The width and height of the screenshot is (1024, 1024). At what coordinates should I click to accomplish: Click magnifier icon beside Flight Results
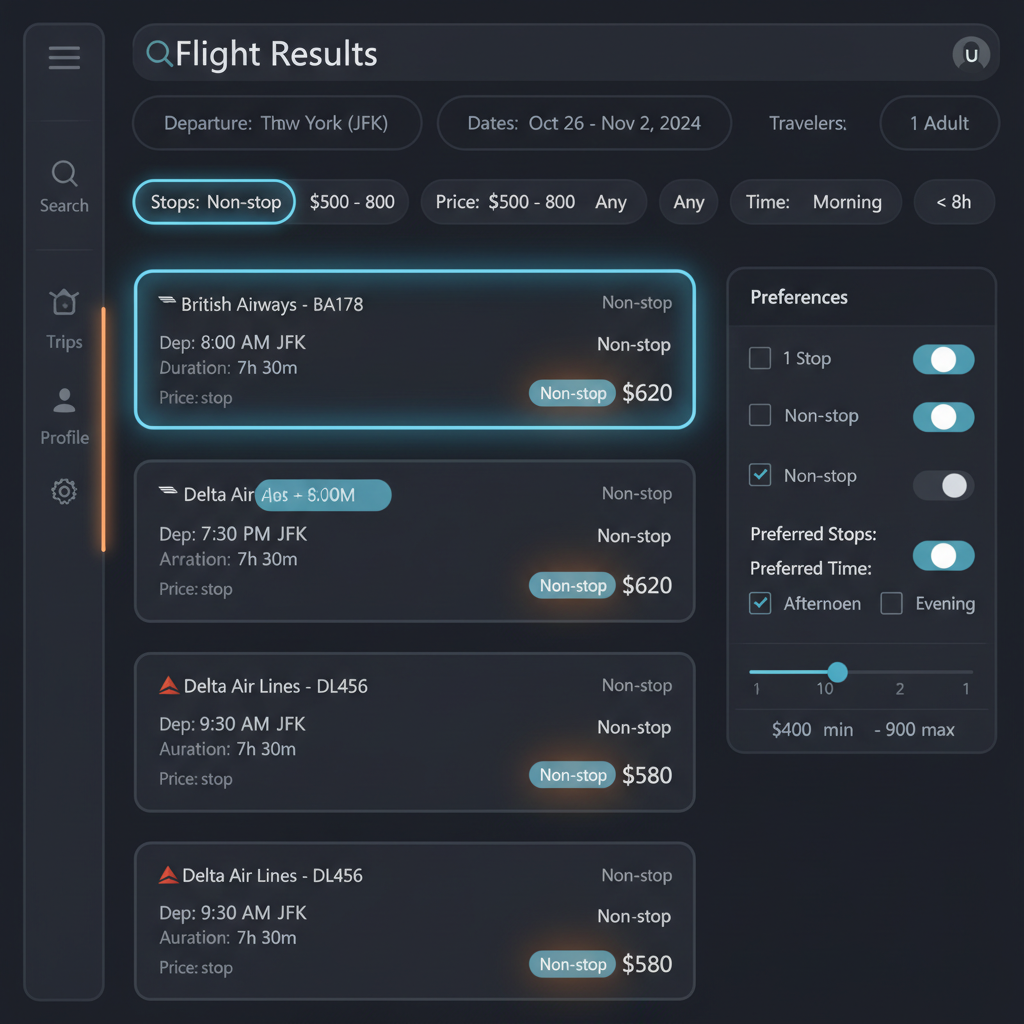tap(159, 53)
